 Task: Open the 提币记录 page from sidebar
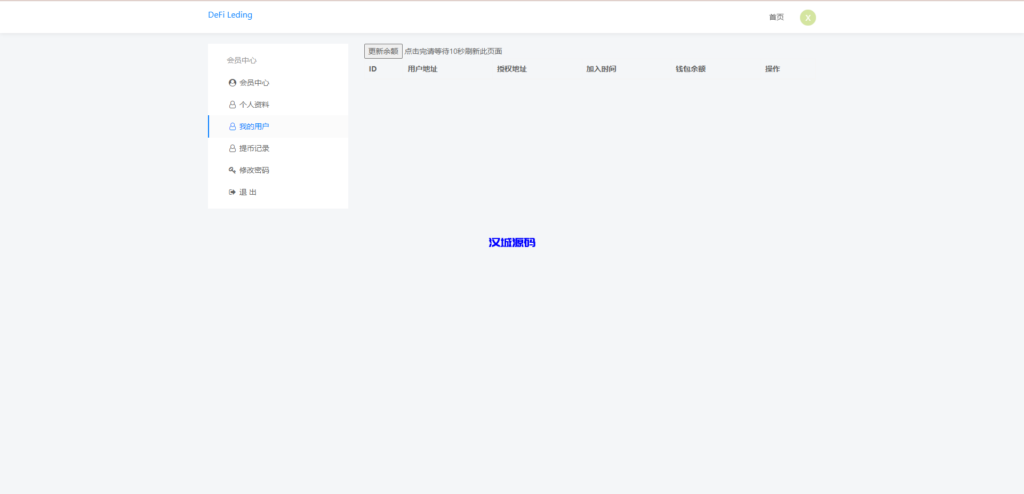coord(254,149)
